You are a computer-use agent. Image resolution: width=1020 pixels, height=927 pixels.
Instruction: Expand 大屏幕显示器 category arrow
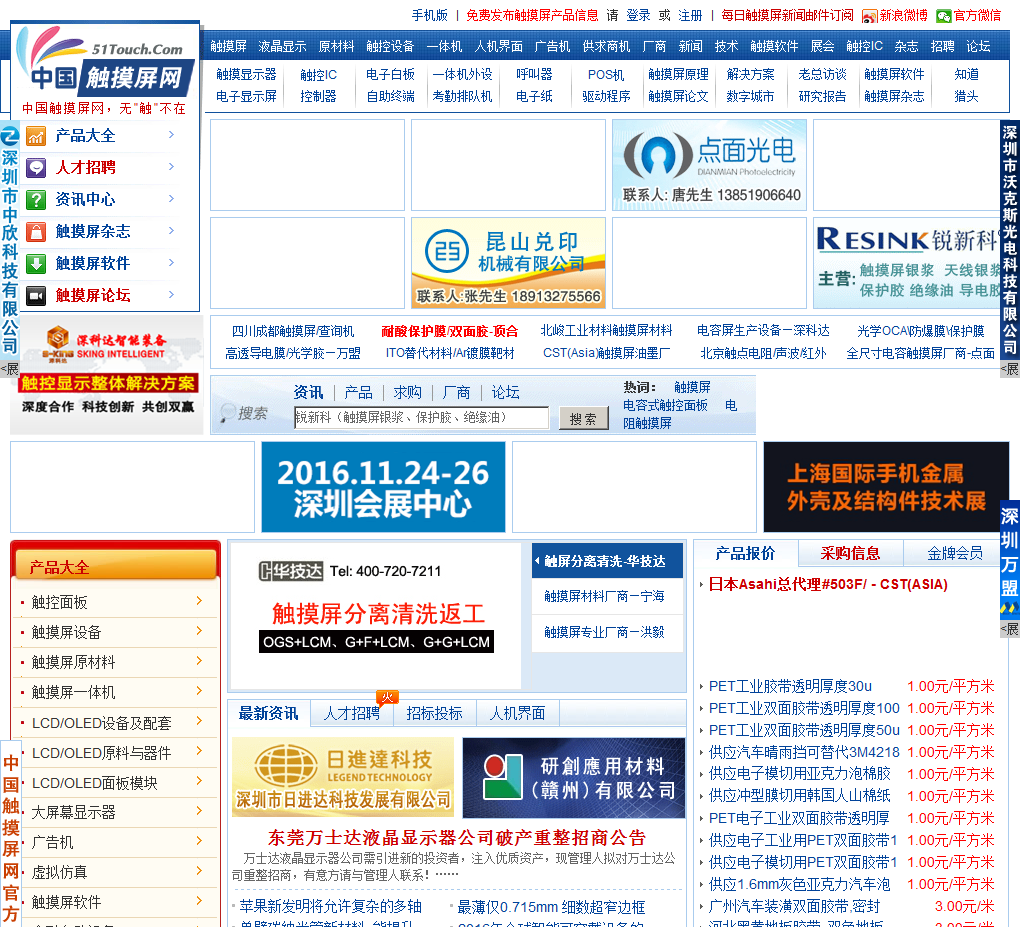click(200, 811)
